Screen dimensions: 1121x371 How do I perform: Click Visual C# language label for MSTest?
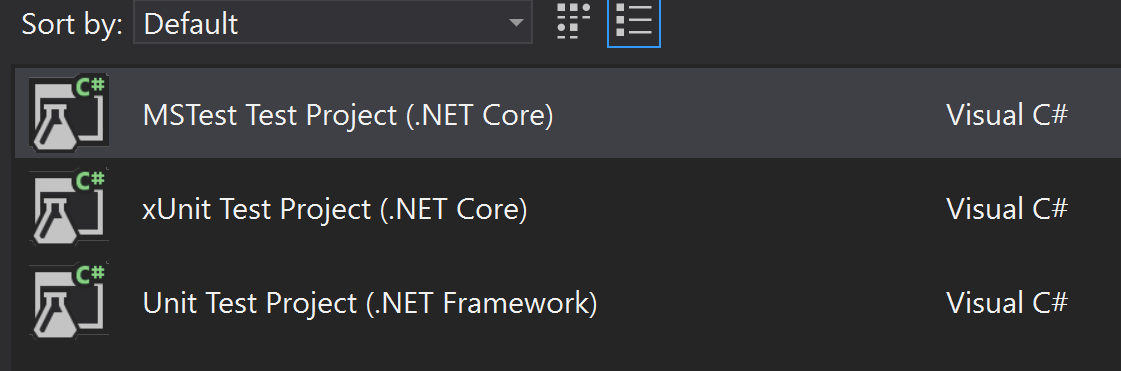[1007, 114]
